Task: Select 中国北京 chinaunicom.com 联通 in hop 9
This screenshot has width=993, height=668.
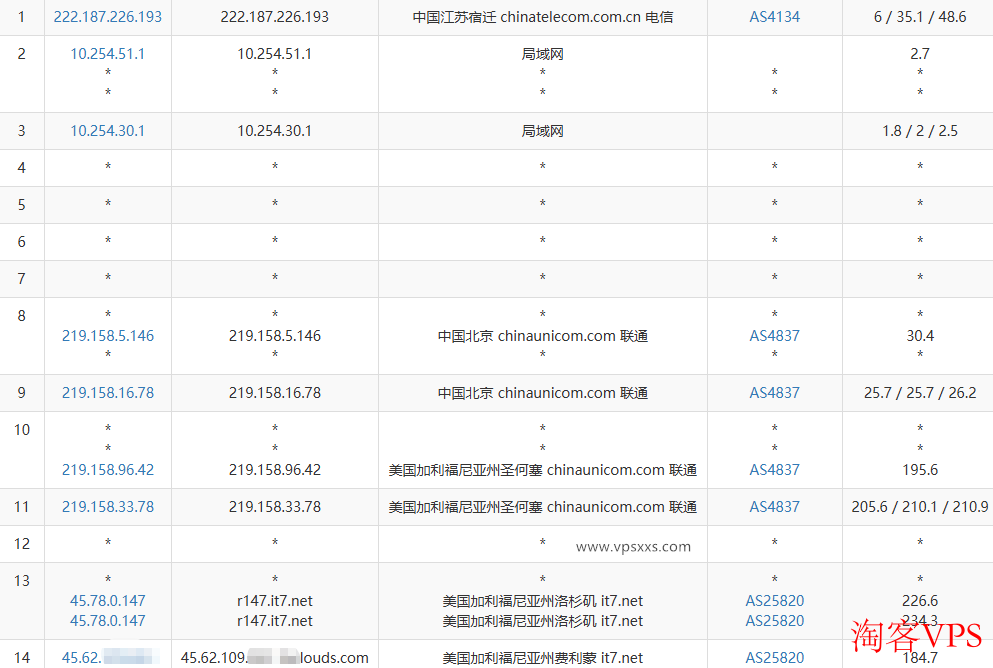Action: (543, 393)
